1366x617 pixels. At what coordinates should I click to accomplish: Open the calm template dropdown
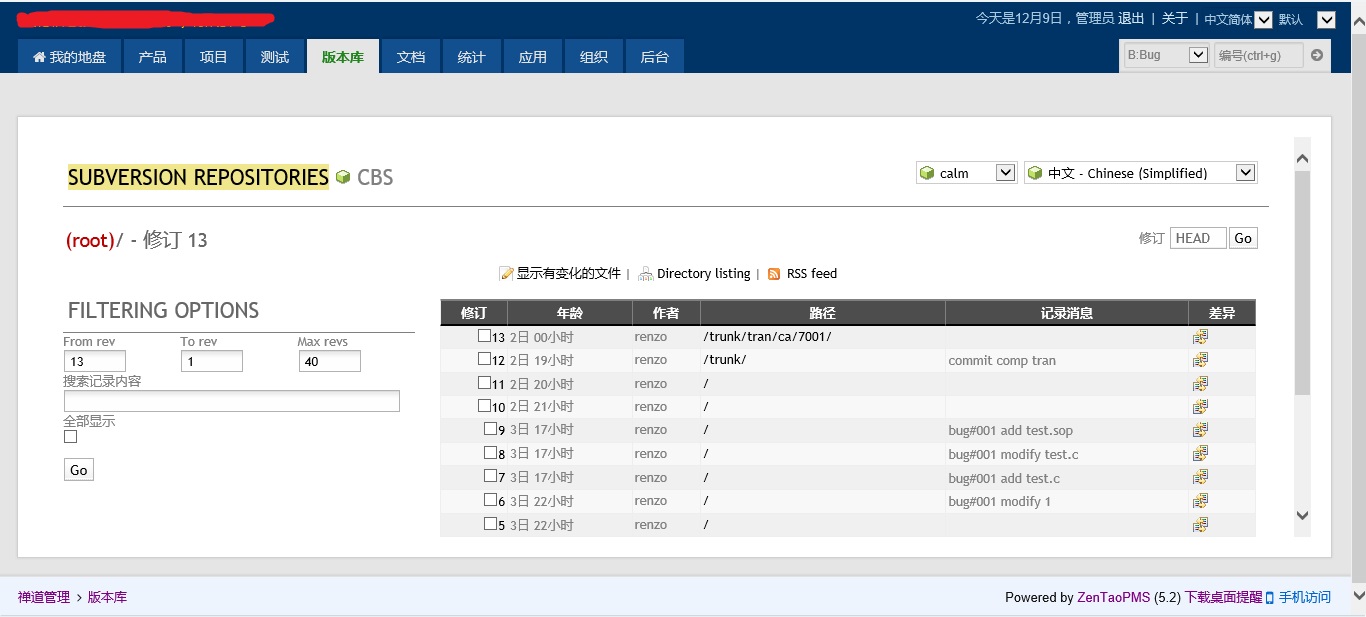click(x=967, y=173)
